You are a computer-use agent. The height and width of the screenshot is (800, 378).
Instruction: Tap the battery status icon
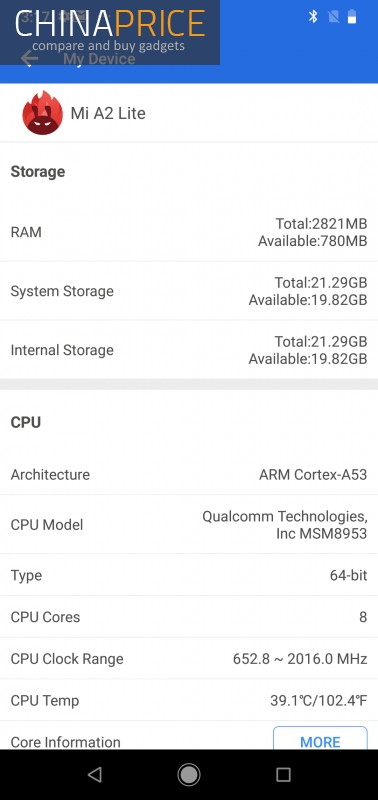click(x=352, y=17)
